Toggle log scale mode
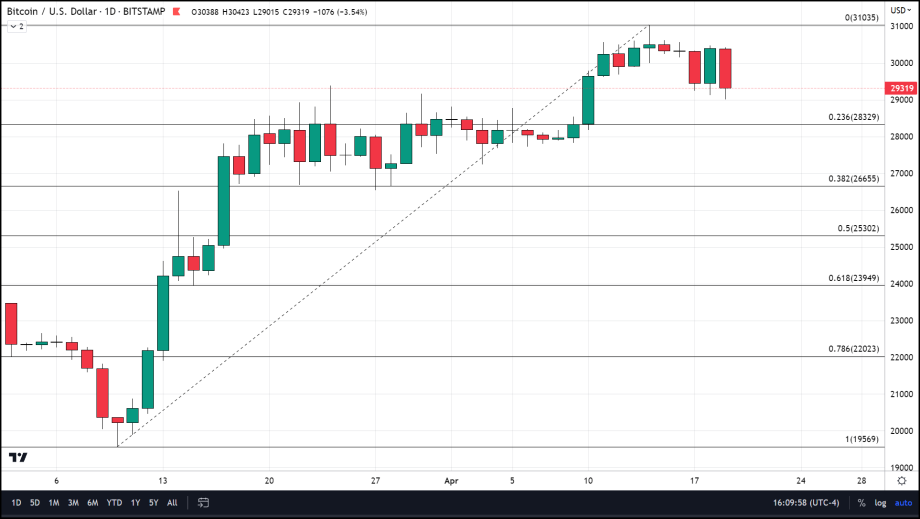Image resolution: width=920 pixels, height=519 pixels. (x=880, y=502)
